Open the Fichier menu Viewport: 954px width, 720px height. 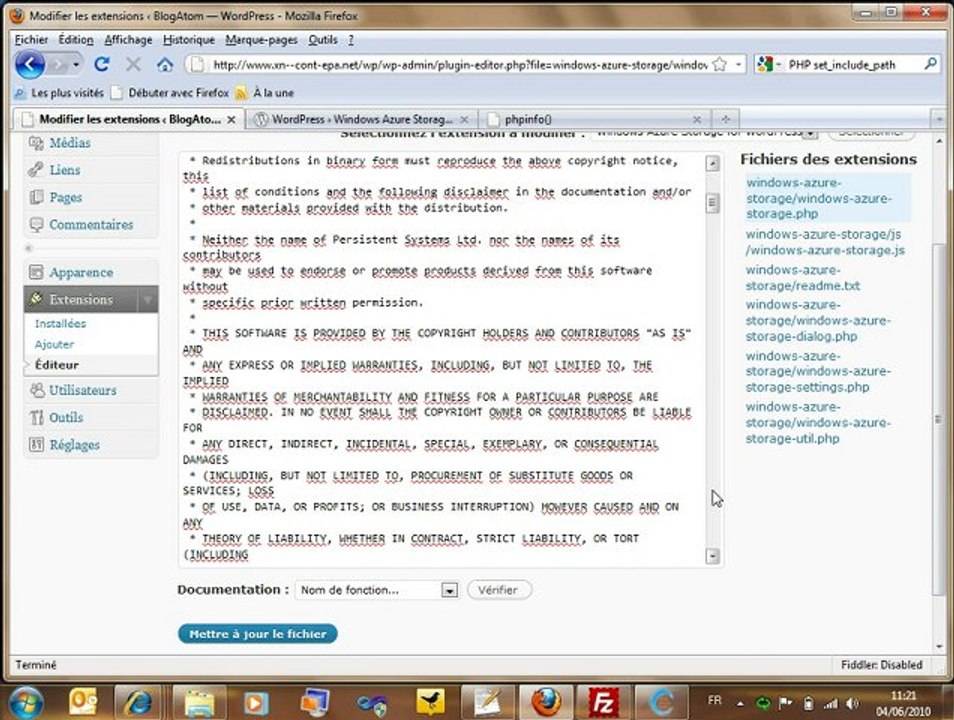(31, 40)
